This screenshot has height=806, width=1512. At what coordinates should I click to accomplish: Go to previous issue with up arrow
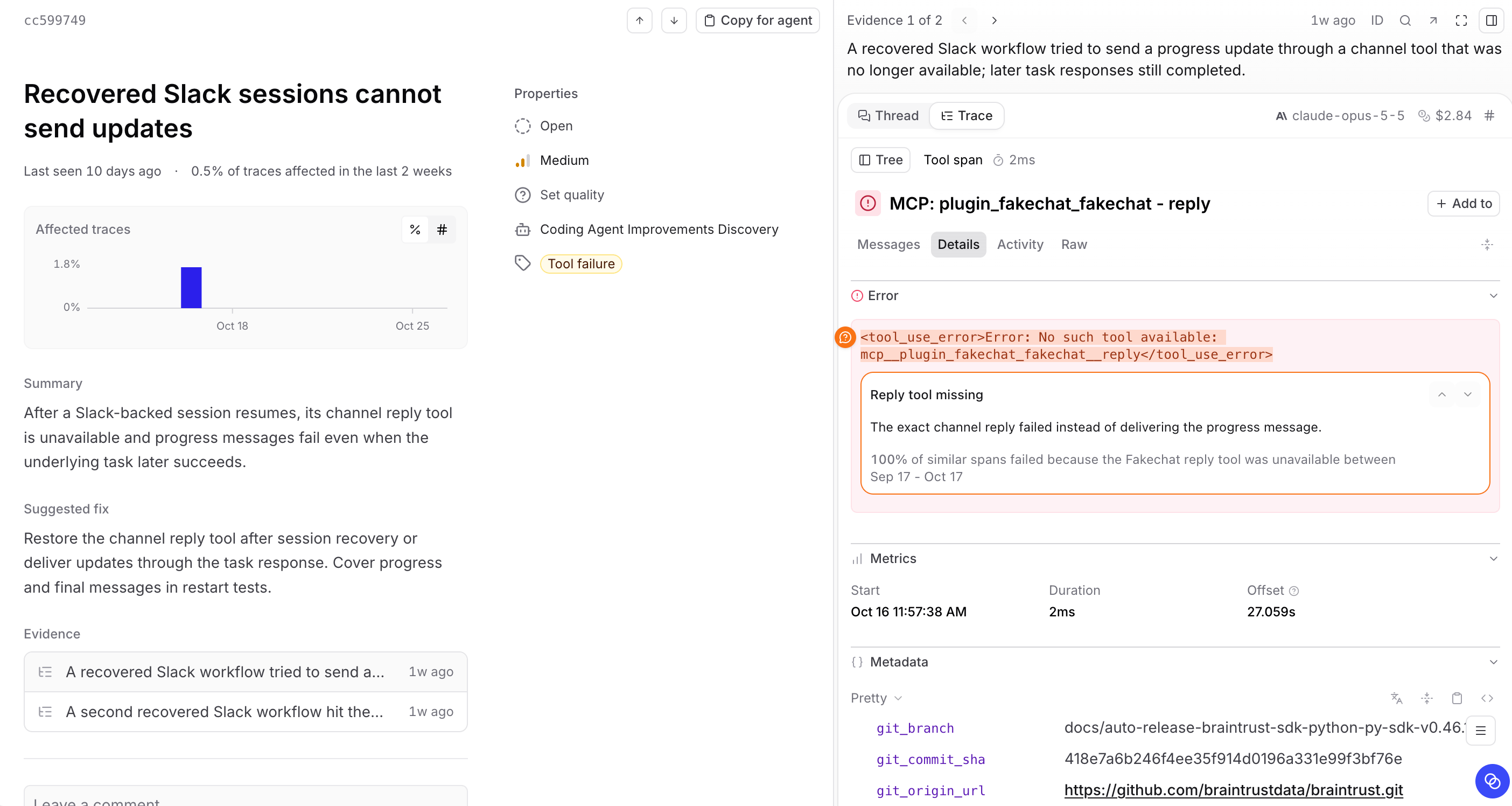[x=639, y=20]
